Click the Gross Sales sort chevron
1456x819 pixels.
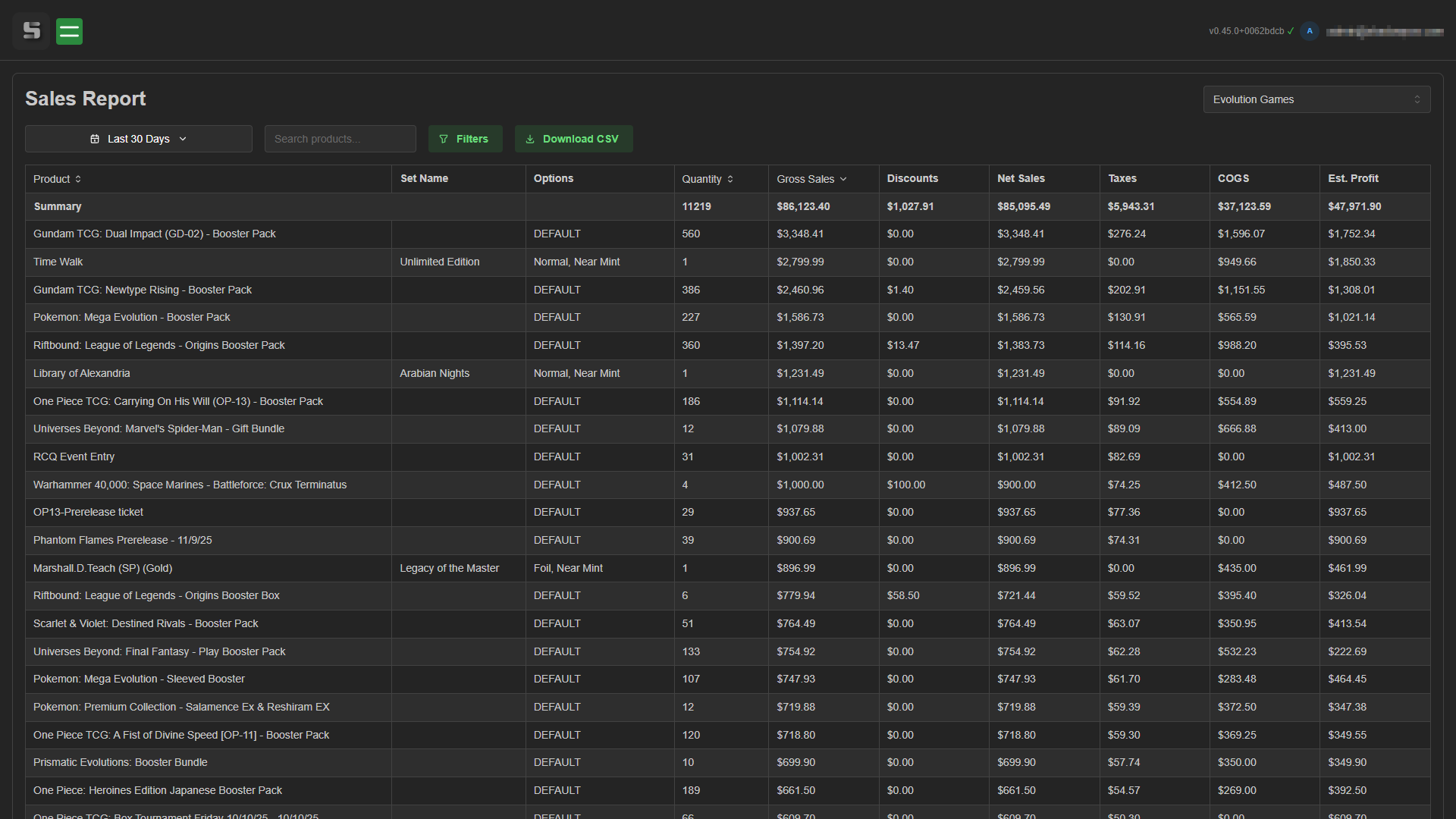[x=843, y=179]
